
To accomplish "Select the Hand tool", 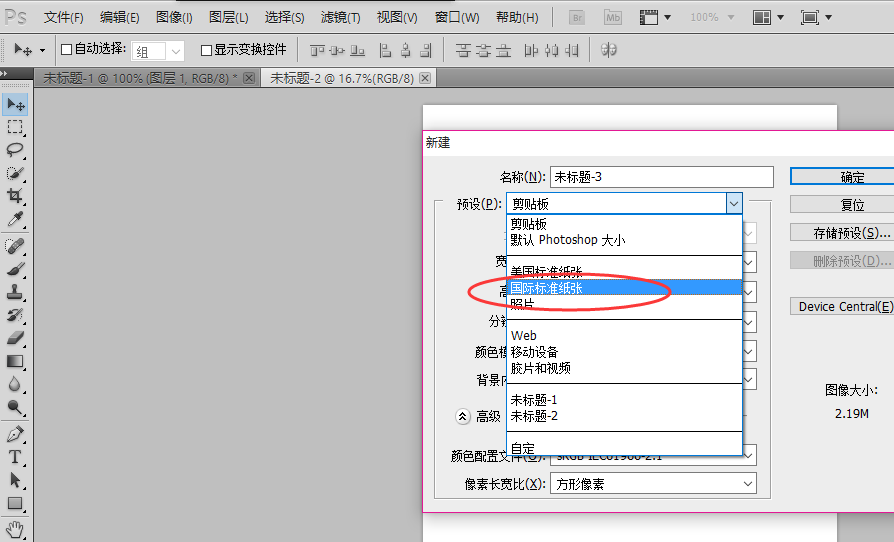I will [15, 530].
